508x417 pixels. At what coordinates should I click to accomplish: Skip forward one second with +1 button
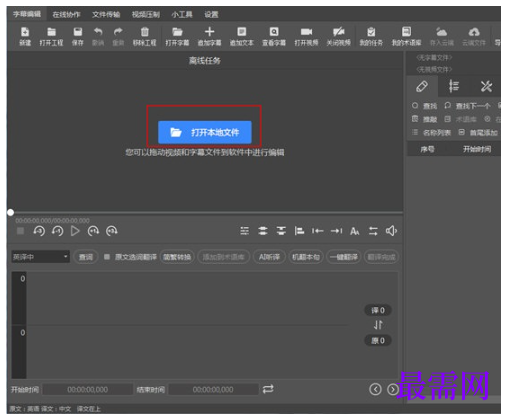tap(93, 231)
